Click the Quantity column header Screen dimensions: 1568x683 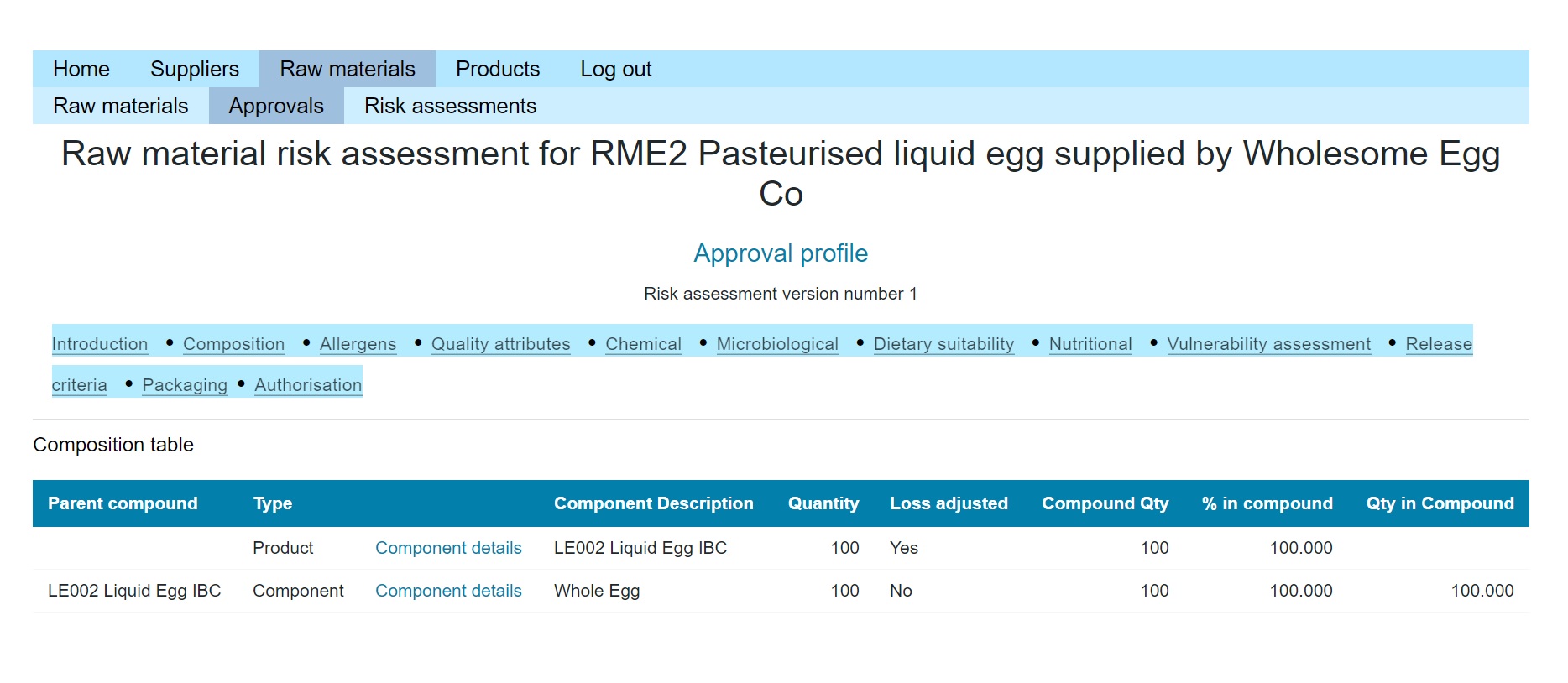point(823,503)
